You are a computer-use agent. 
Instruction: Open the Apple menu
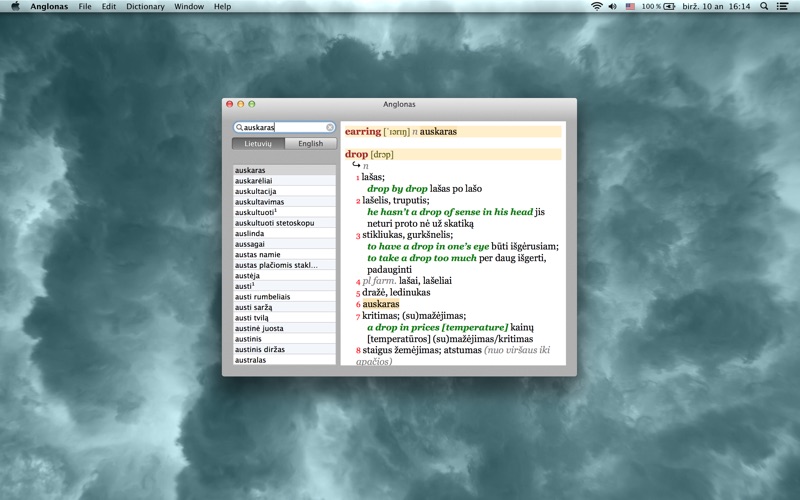(15, 6)
